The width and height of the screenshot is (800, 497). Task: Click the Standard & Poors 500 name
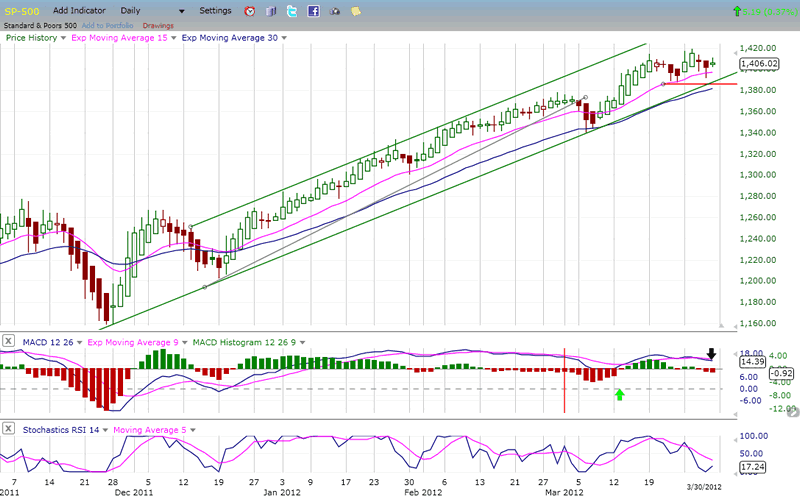click(40, 26)
